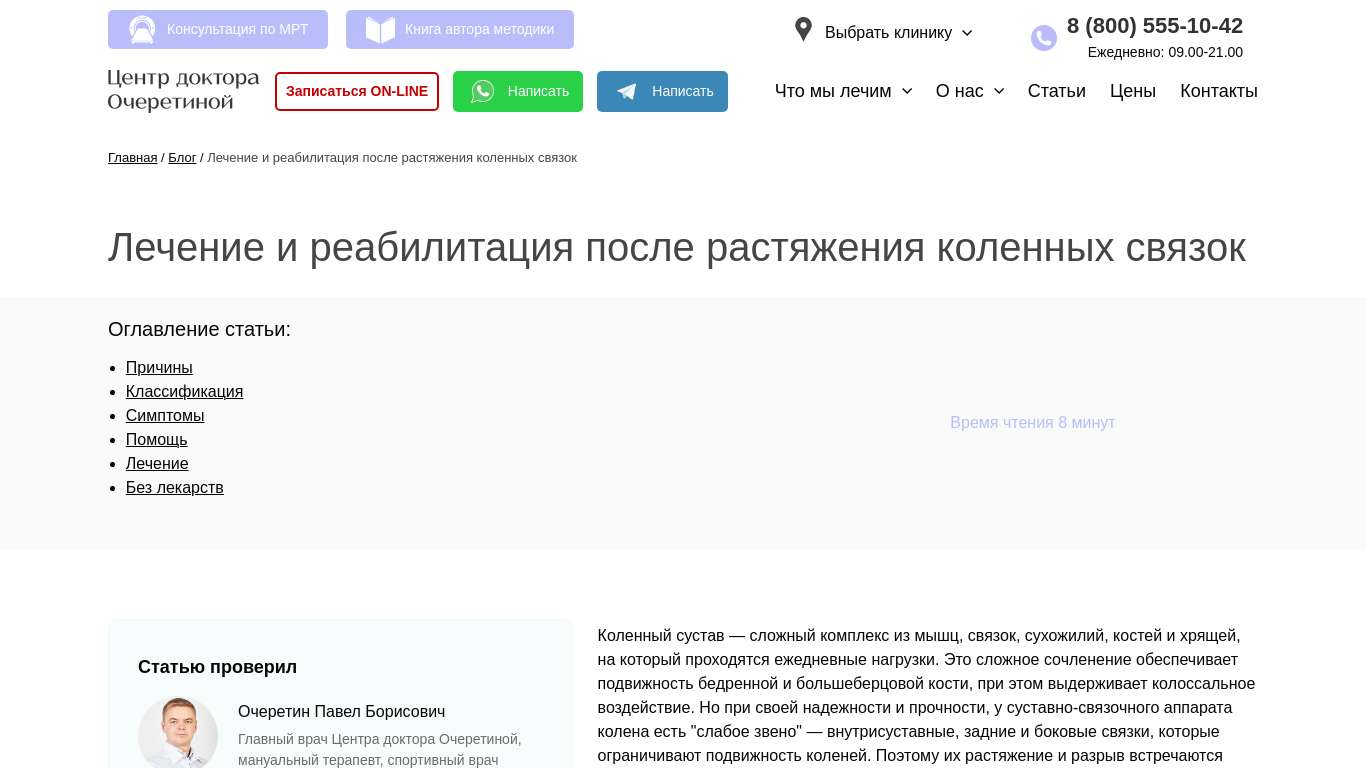
Task: Expand the Выбрать клинику dropdown
Action: (x=898, y=32)
